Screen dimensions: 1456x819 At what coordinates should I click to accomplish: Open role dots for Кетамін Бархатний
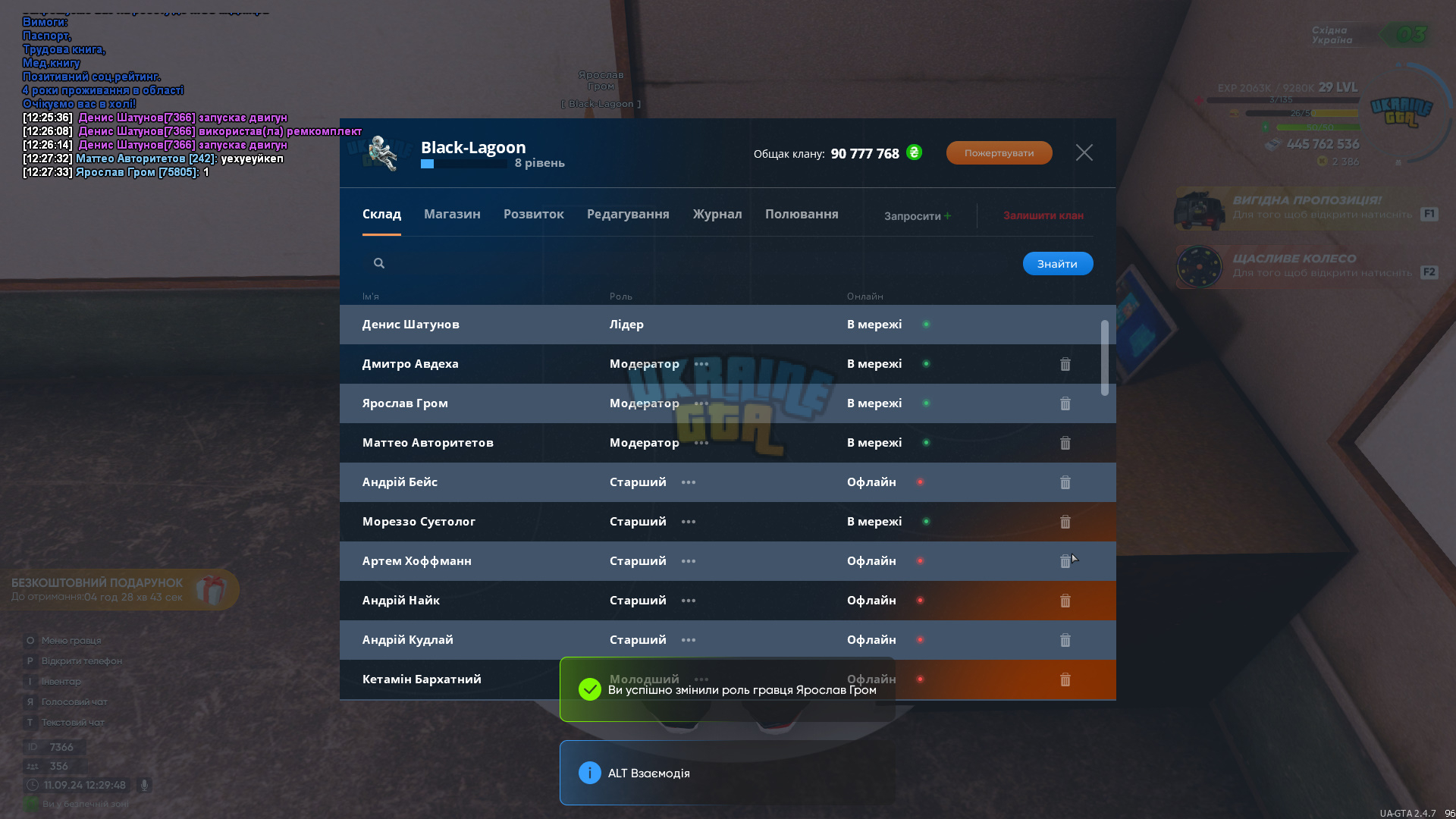[701, 679]
